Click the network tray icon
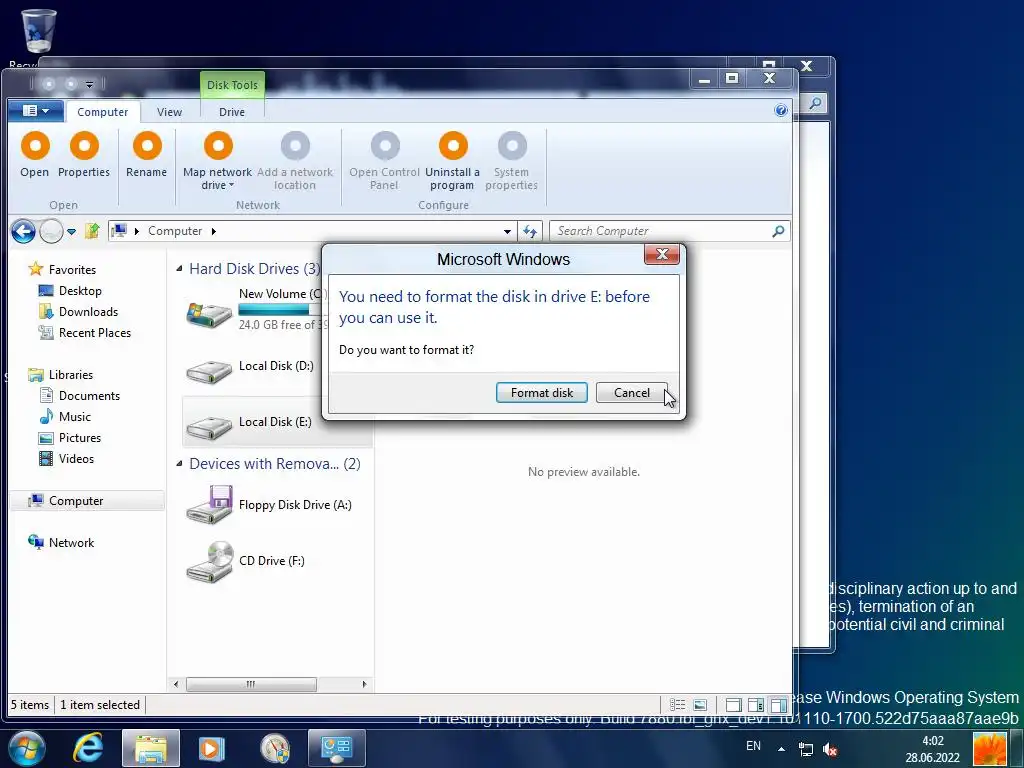 coord(806,749)
